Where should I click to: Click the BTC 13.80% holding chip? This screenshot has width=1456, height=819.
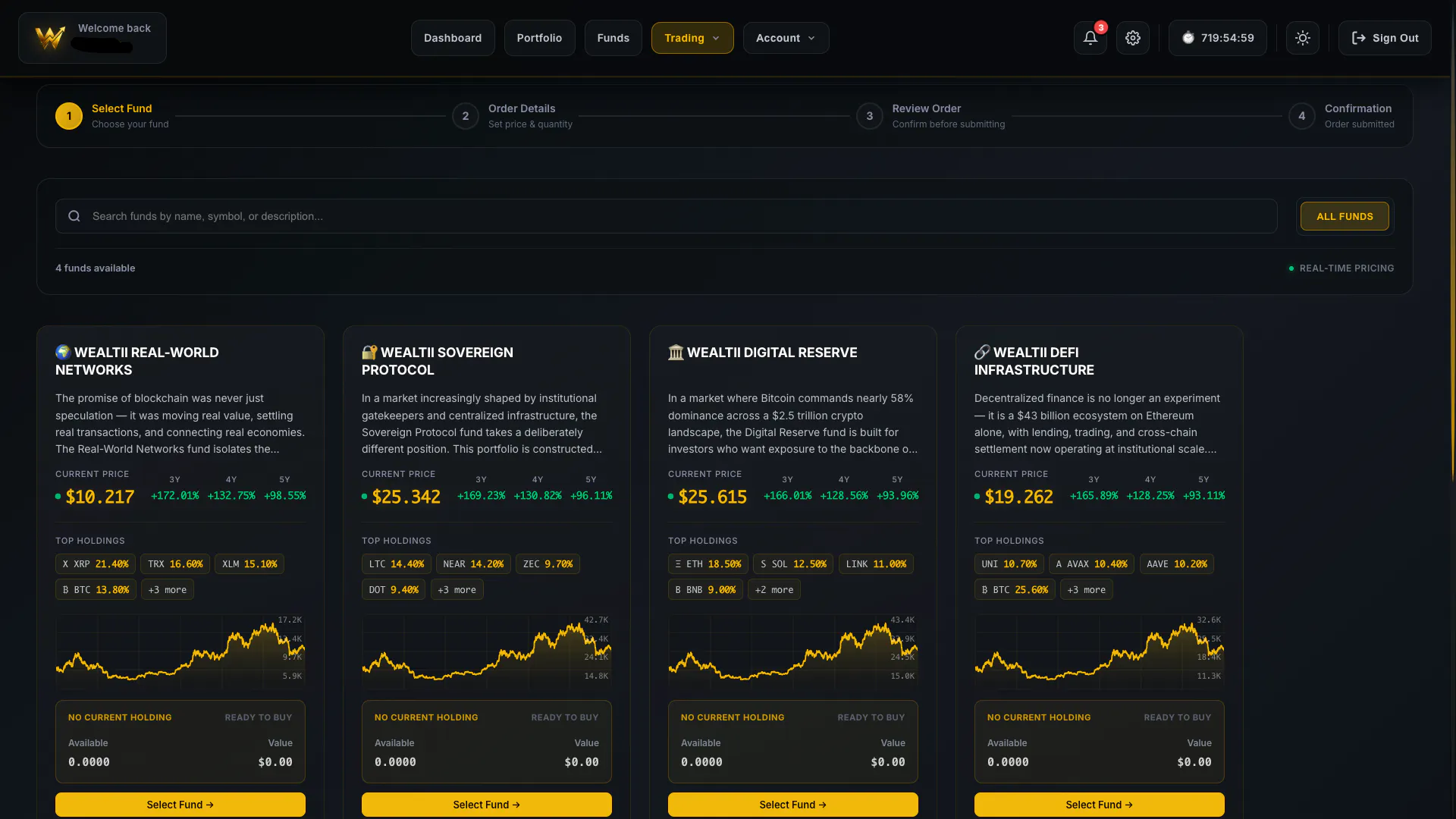click(x=96, y=589)
